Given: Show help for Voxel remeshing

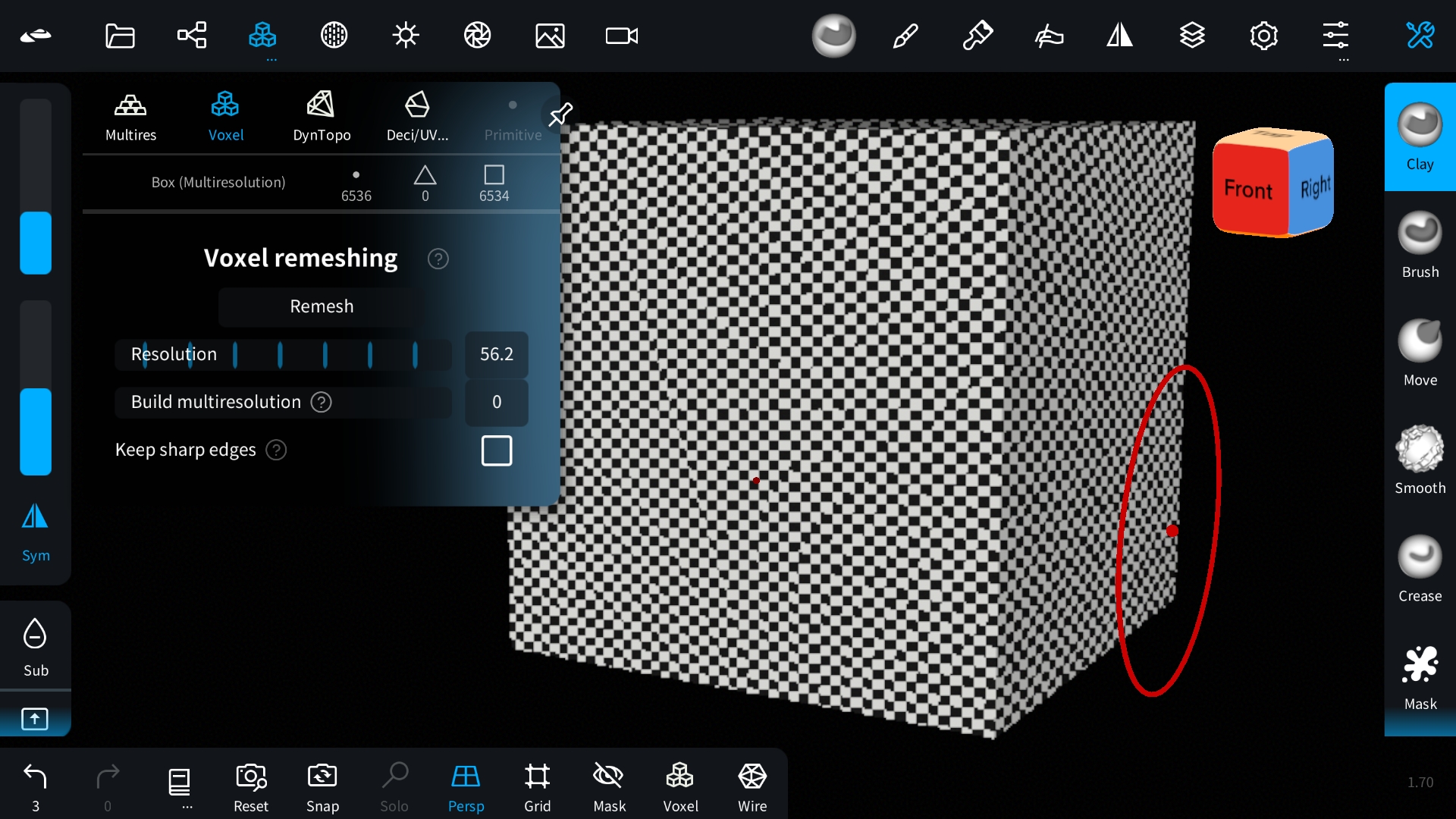Looking at the screenshot, I should pyautogui.click(x=438, y=259).
